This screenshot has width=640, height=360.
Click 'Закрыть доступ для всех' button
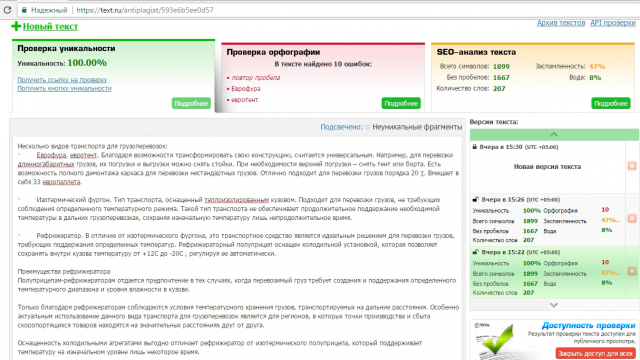point(596,353)
